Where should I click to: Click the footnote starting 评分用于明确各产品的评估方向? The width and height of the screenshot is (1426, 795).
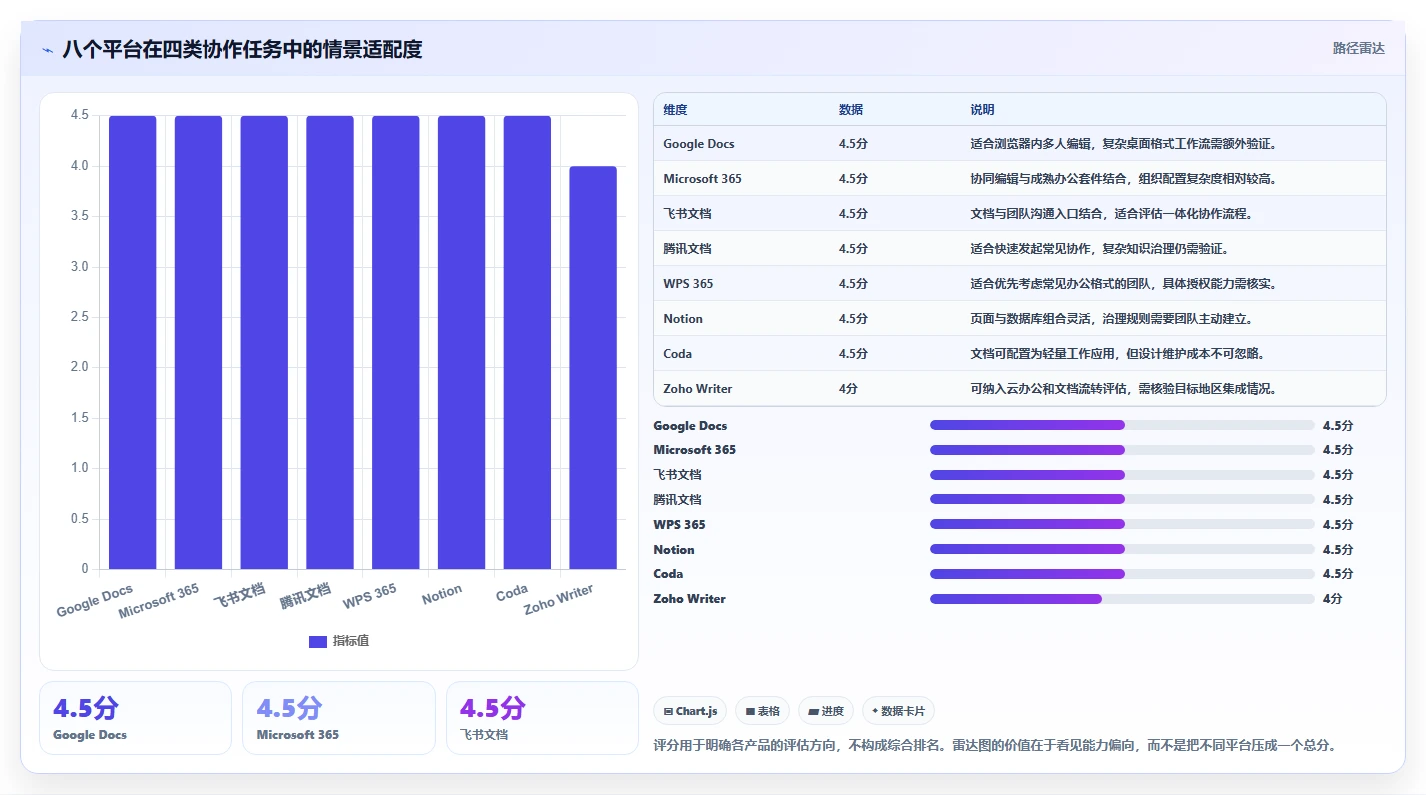[x=995, y=745]
